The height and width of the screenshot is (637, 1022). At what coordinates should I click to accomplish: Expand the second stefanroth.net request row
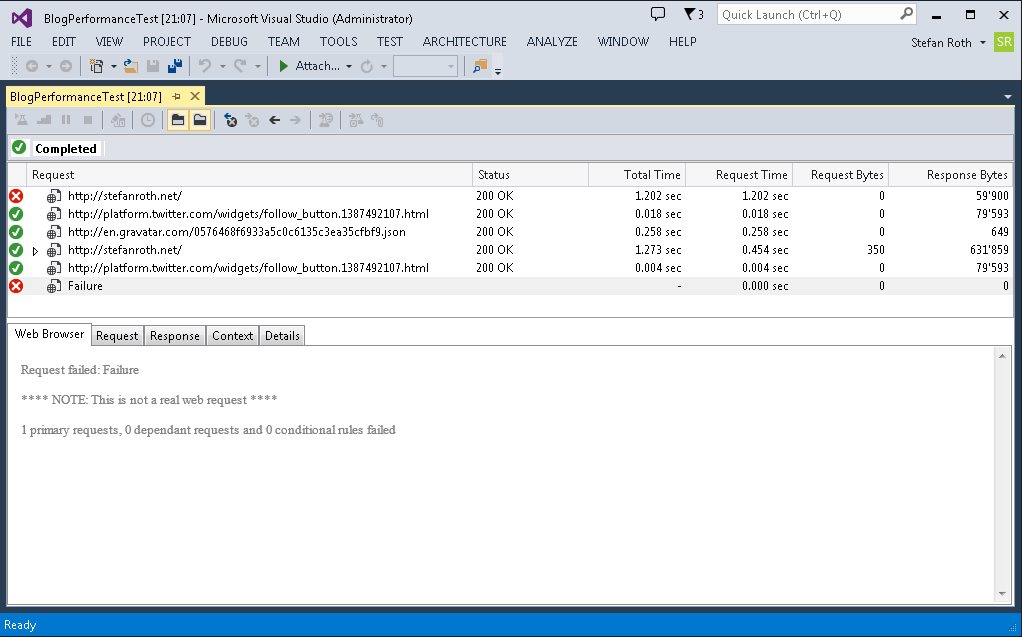35,250
